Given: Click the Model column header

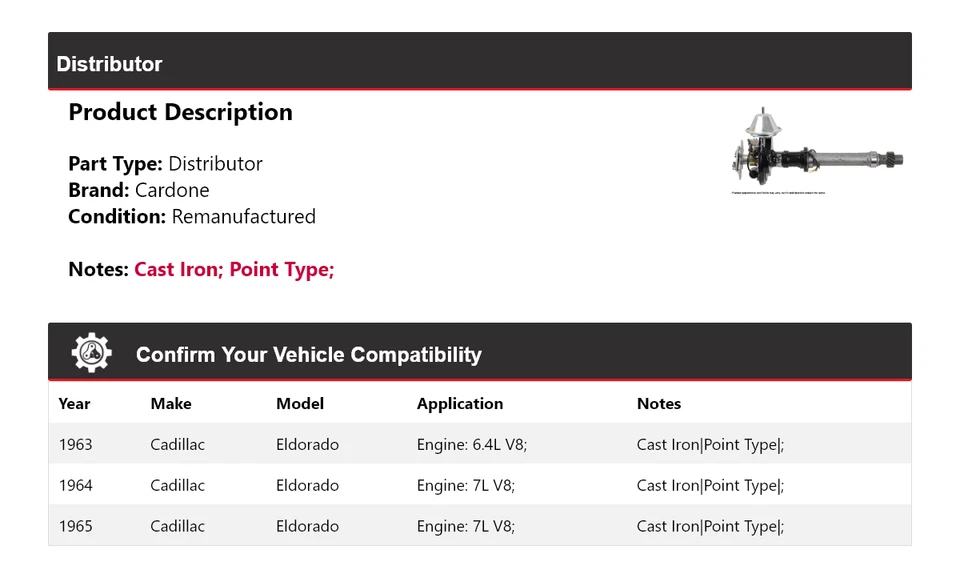Looking at the screenshot, I should tap(300, 403).
